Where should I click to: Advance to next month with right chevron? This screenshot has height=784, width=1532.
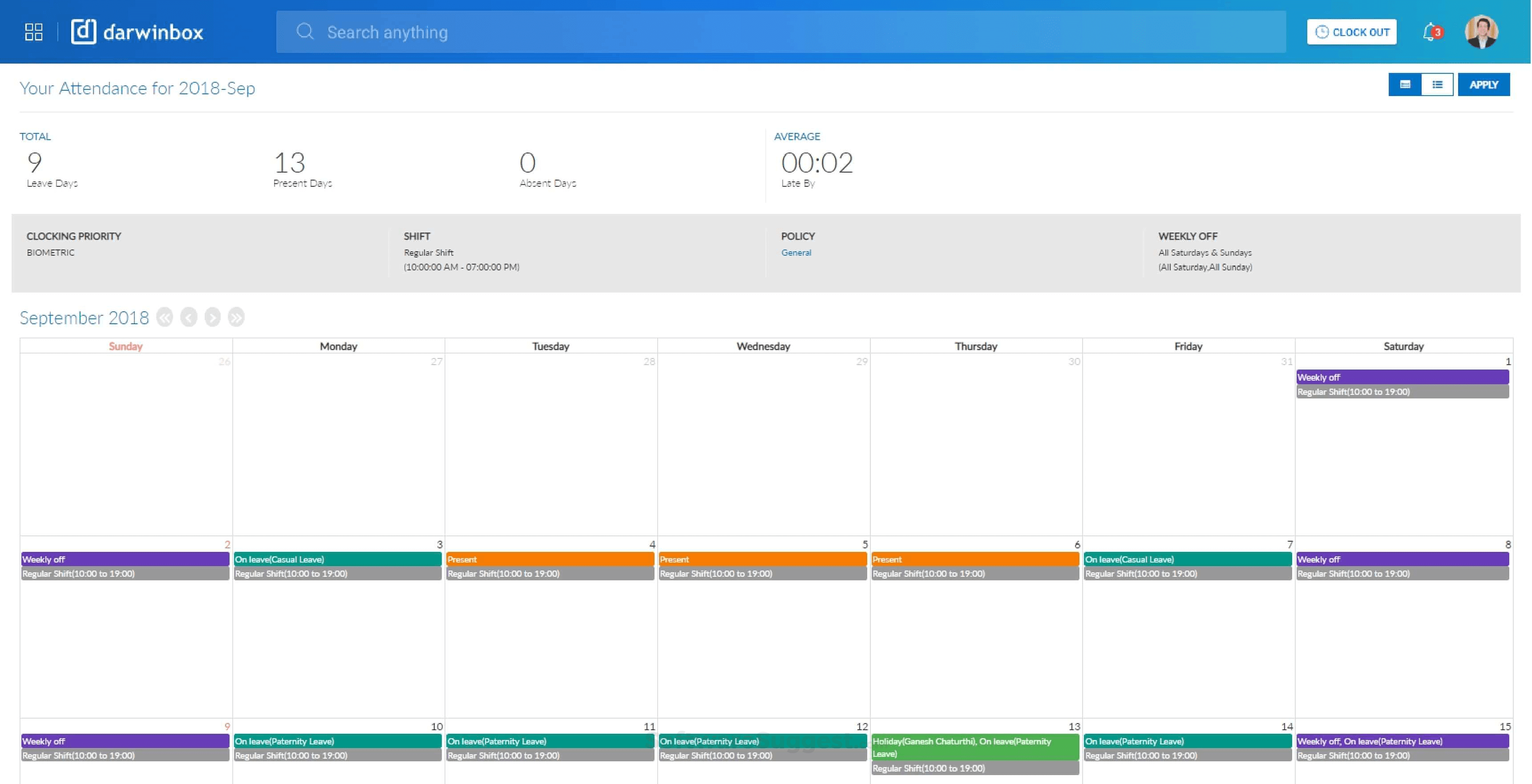coord(212,318)
